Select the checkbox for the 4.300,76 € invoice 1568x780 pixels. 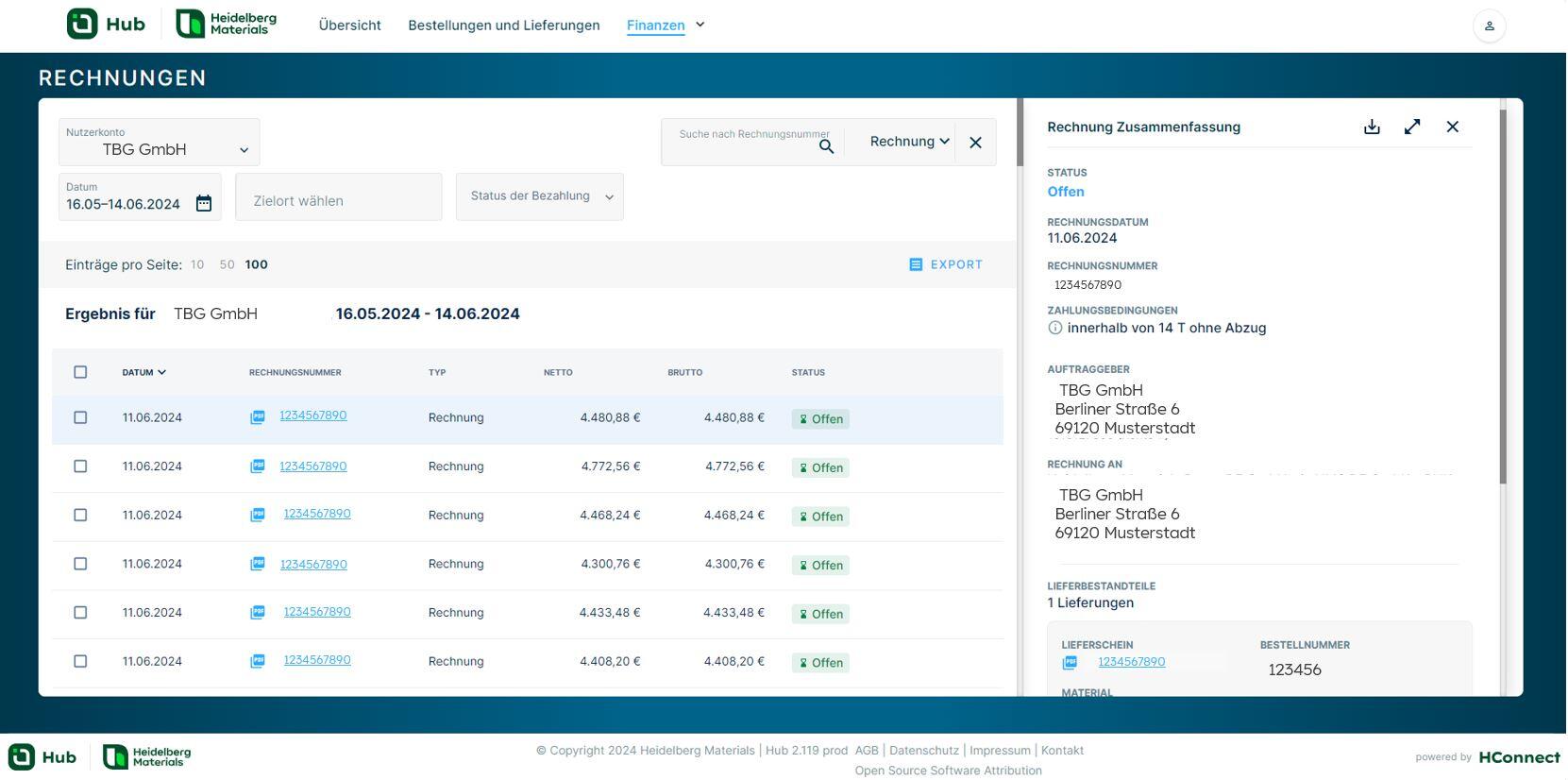80,564
